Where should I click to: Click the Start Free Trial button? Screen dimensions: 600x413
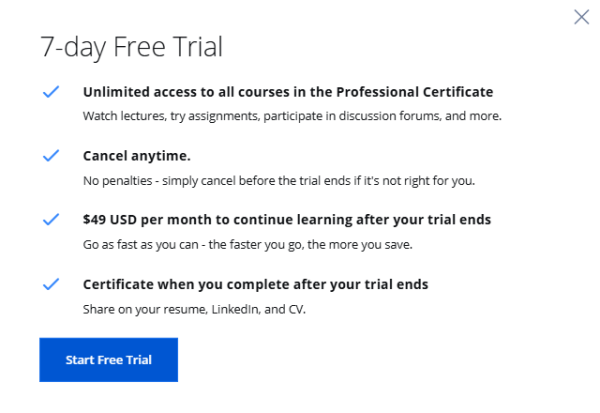108,360
